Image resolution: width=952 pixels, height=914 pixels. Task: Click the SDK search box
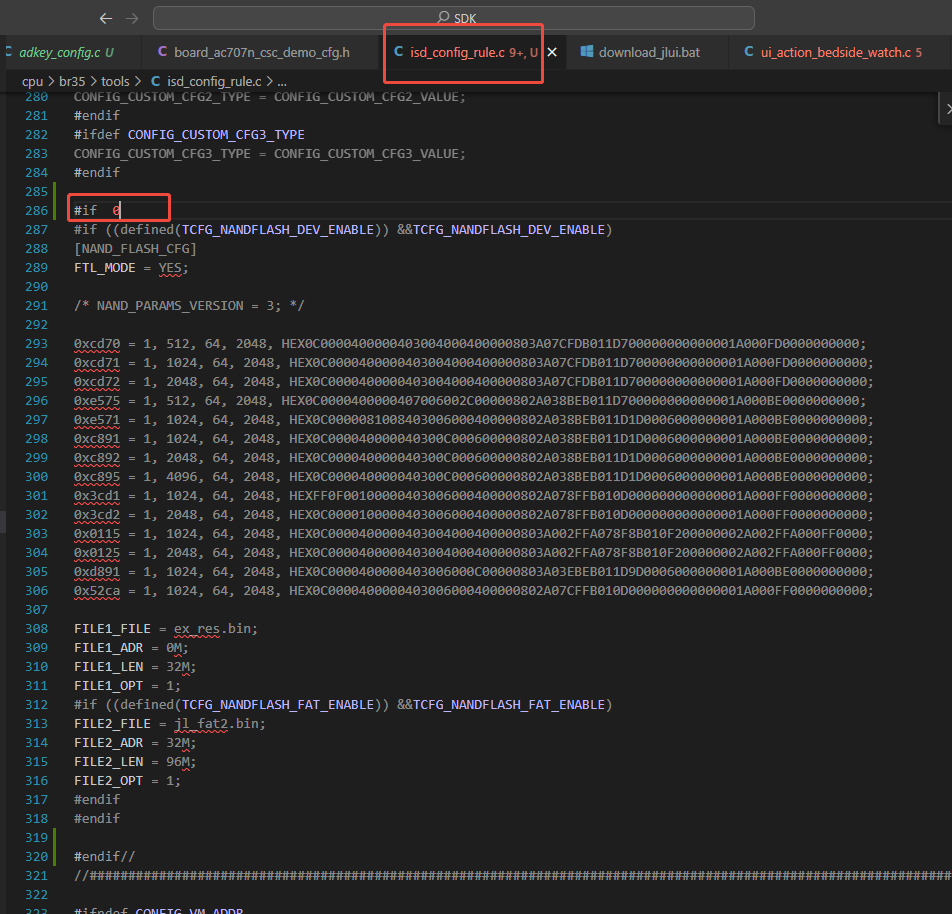pyautogui.click(x=454, y=18)
